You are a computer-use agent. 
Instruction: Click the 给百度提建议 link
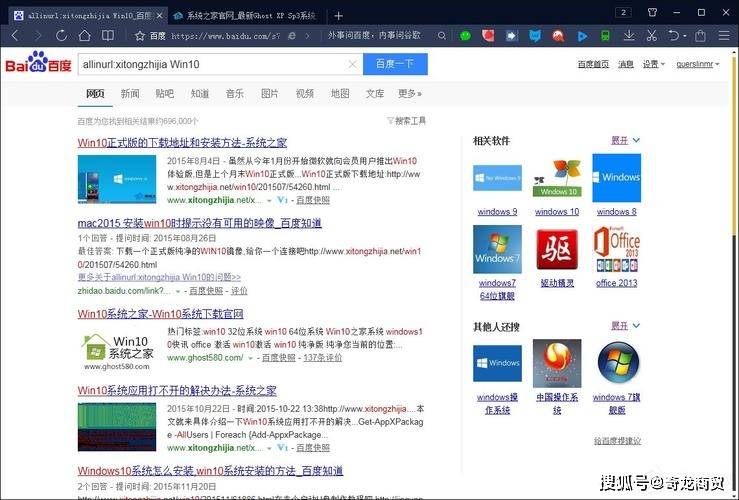point(617,441)
